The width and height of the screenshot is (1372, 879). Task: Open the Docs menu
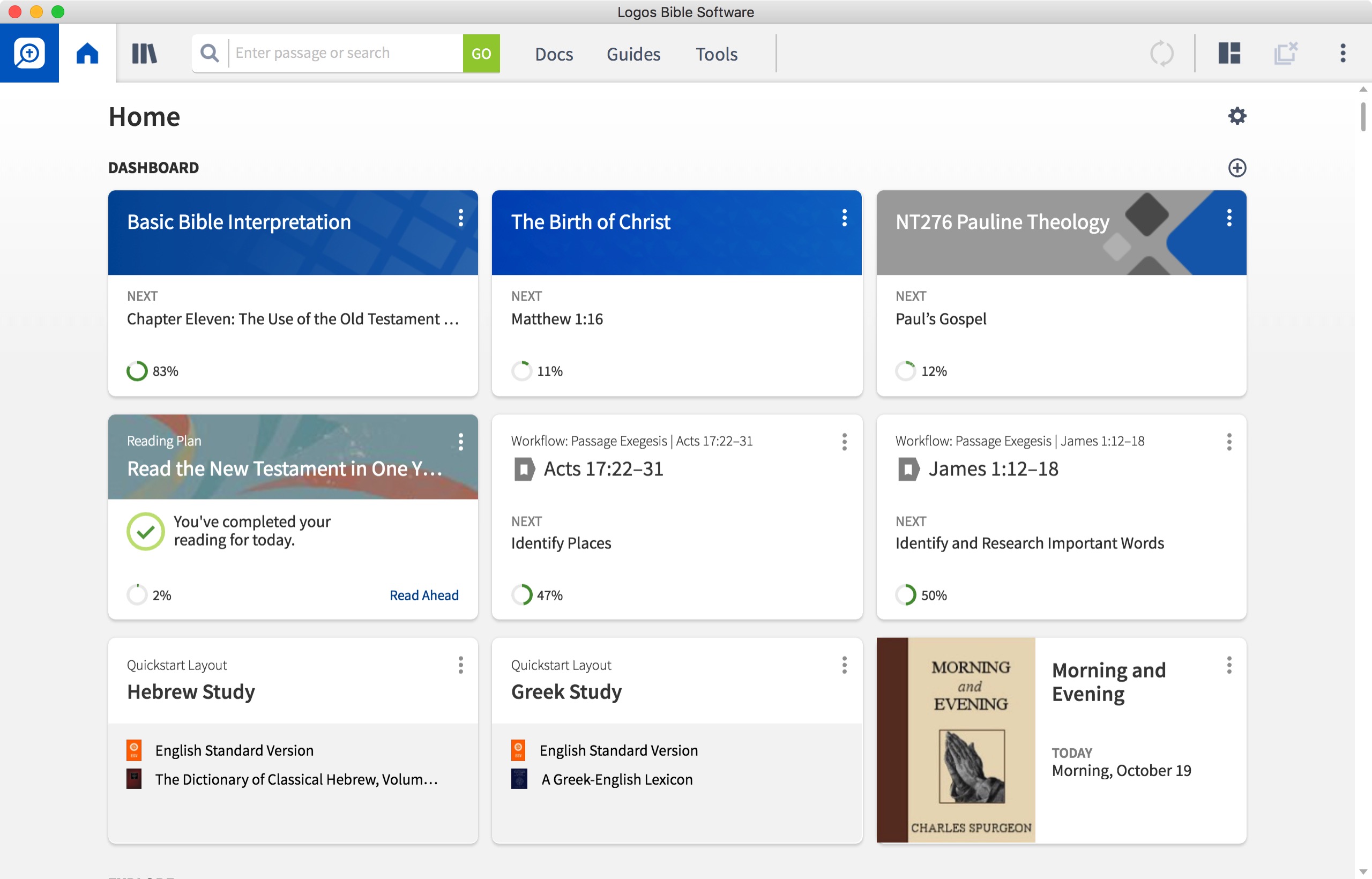tap(554, 54)
